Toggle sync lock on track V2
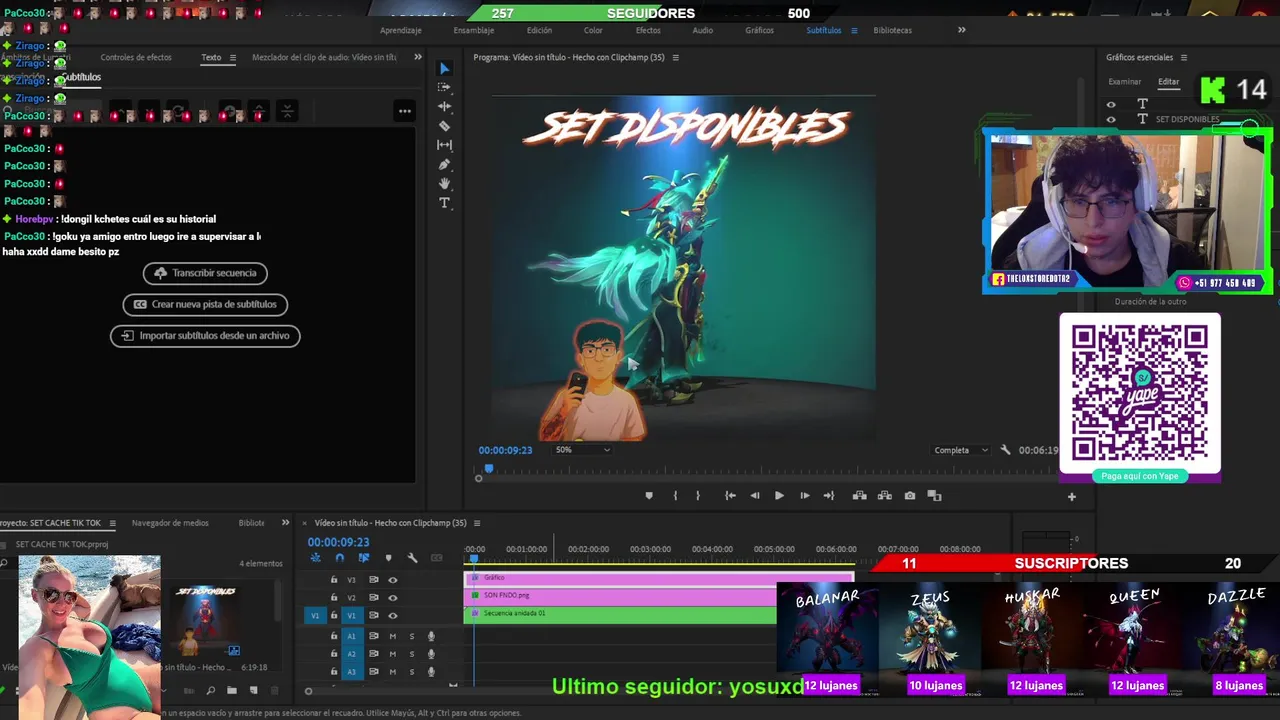 tap(373, 598)
